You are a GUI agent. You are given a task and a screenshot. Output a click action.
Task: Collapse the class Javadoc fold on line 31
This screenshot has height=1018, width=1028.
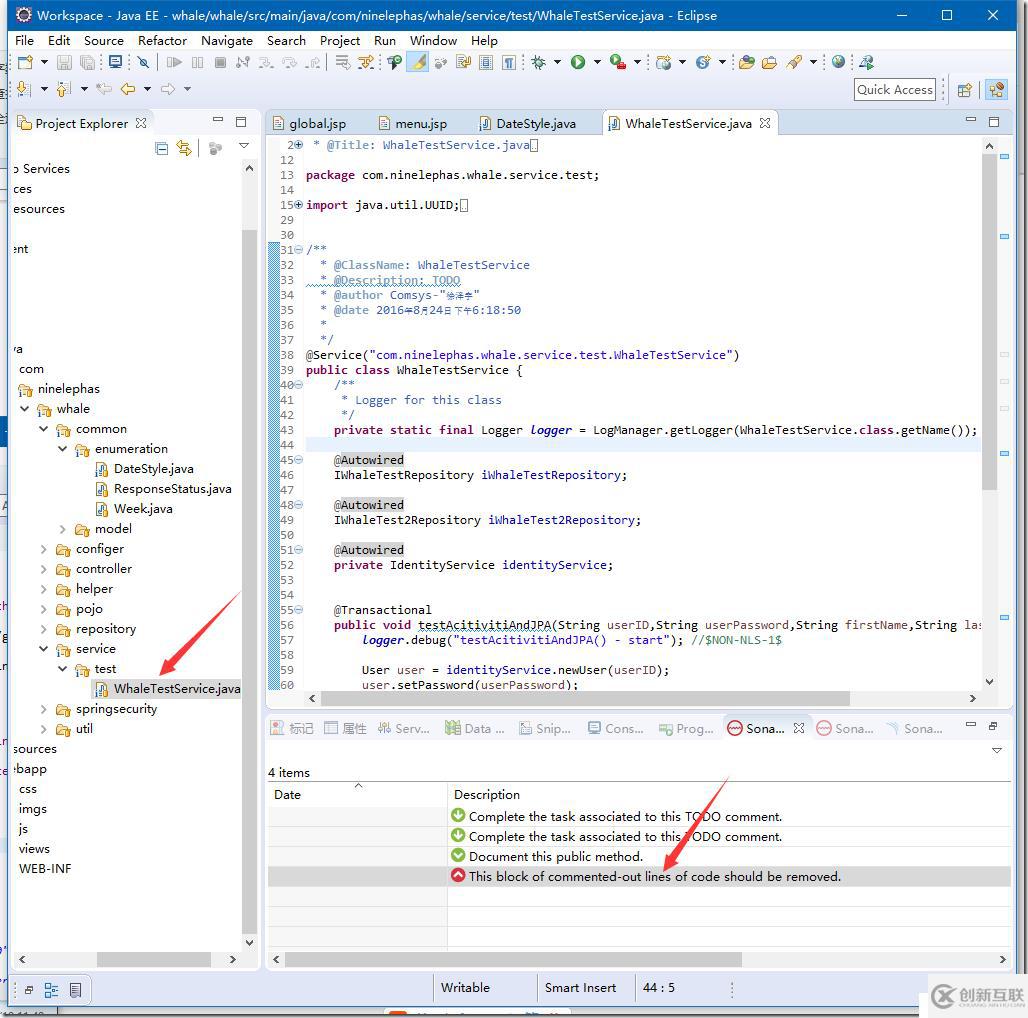[x=299, y=249]
